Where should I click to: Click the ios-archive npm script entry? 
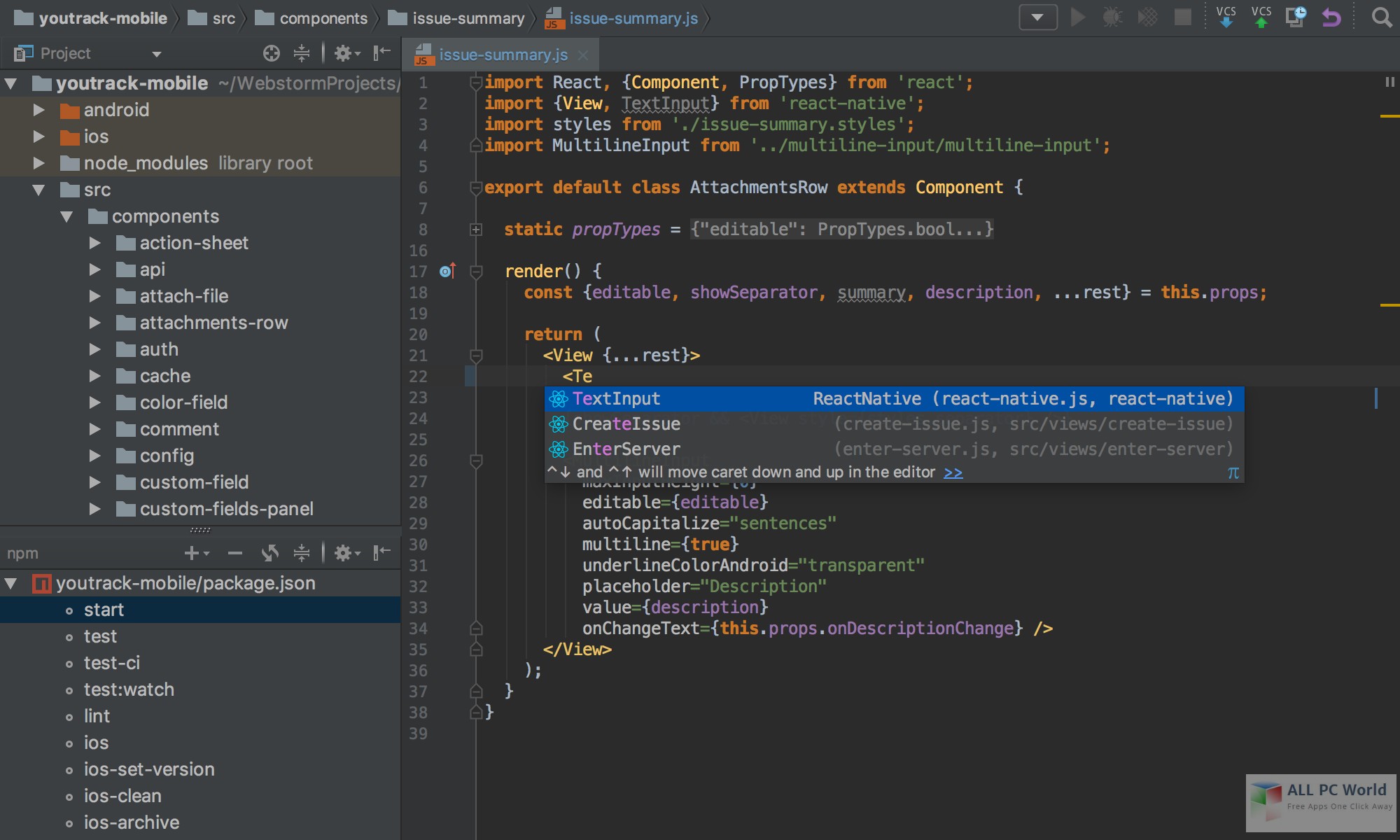[x=130, y=822]
